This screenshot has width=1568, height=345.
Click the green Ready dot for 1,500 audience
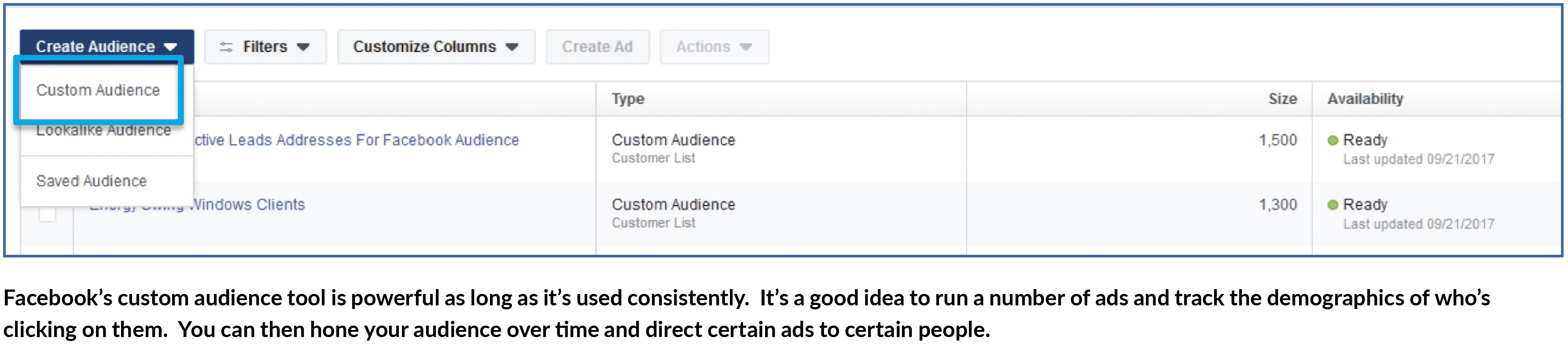coord(1332,140)
